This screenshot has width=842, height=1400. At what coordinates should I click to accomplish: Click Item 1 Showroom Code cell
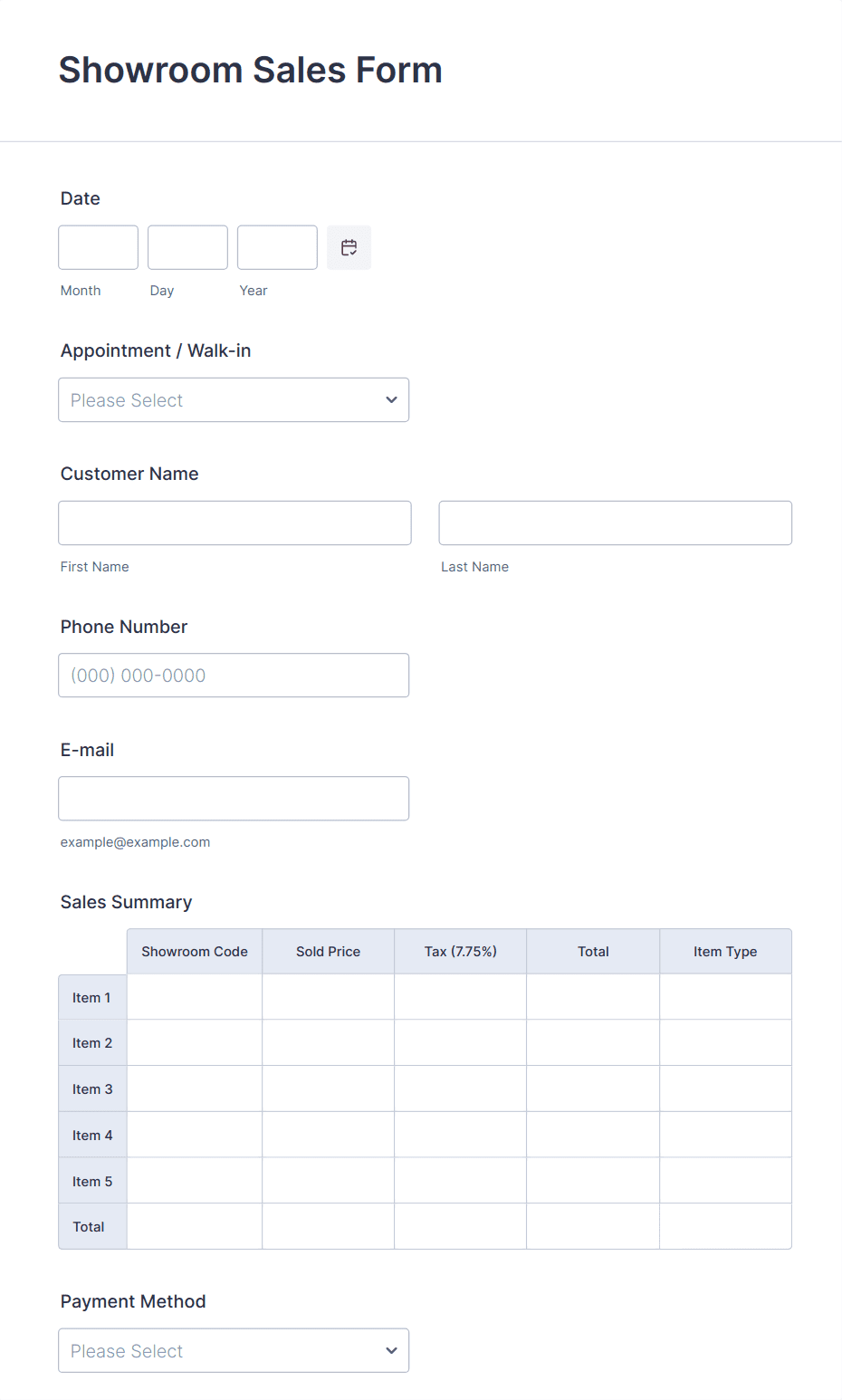click(x=195, y=997)
